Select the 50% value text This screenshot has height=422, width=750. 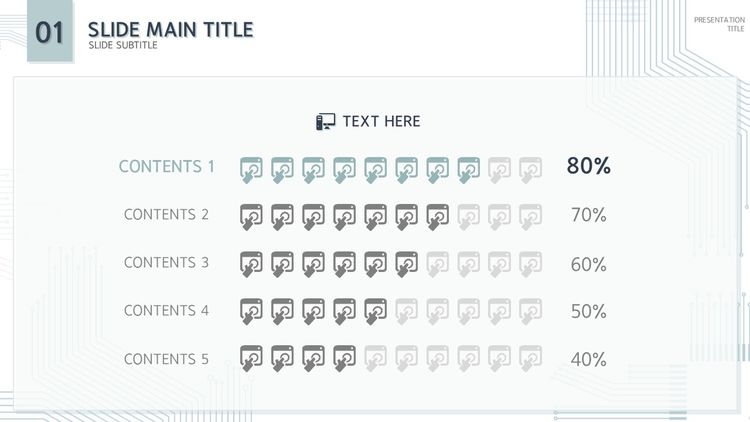[588, 311]
